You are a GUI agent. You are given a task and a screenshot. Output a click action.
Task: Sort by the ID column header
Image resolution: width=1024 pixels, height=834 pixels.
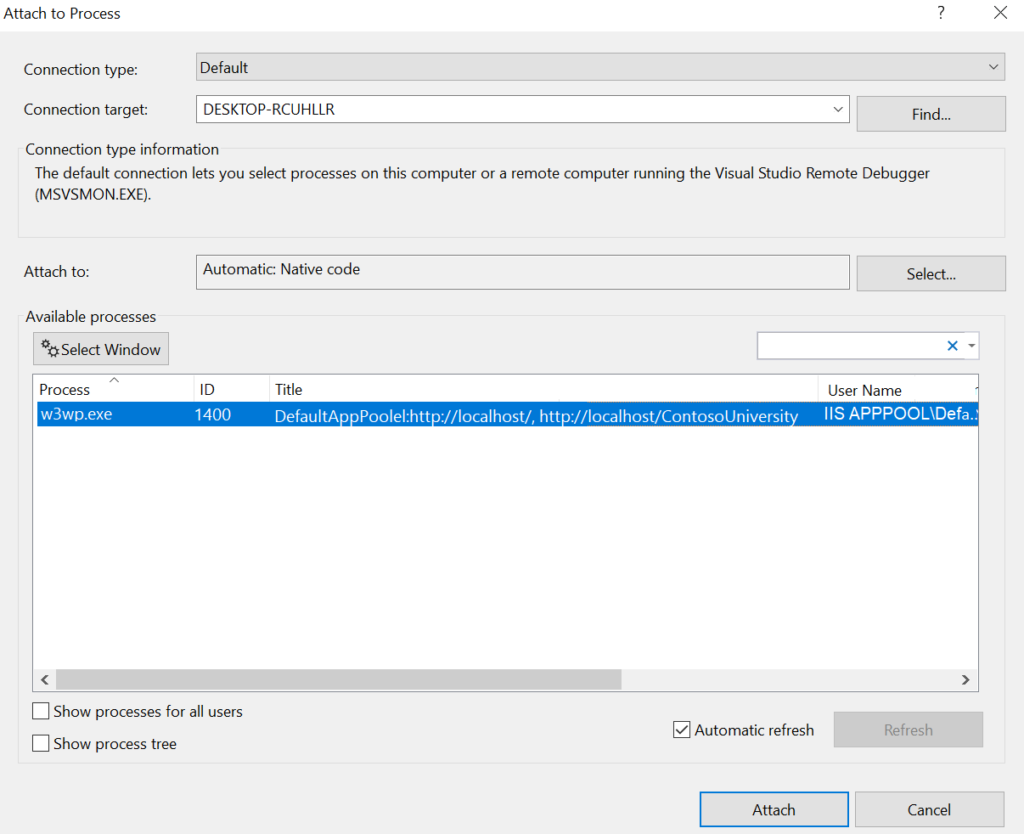207,390
